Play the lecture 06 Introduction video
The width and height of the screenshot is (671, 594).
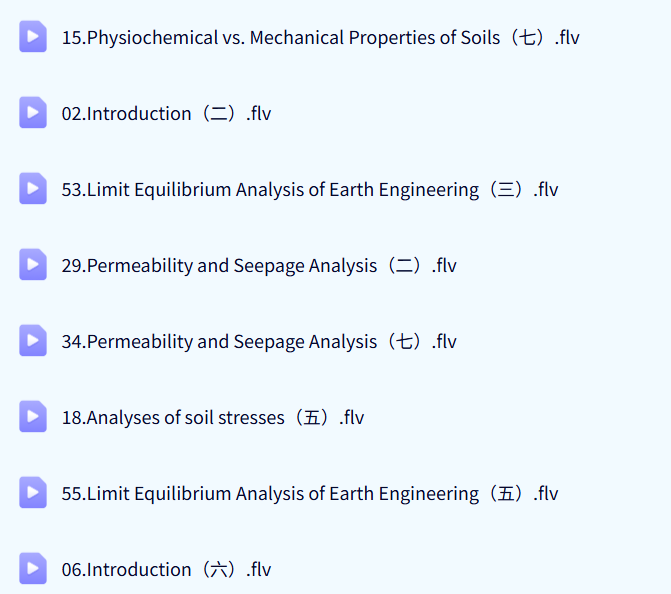33,570
